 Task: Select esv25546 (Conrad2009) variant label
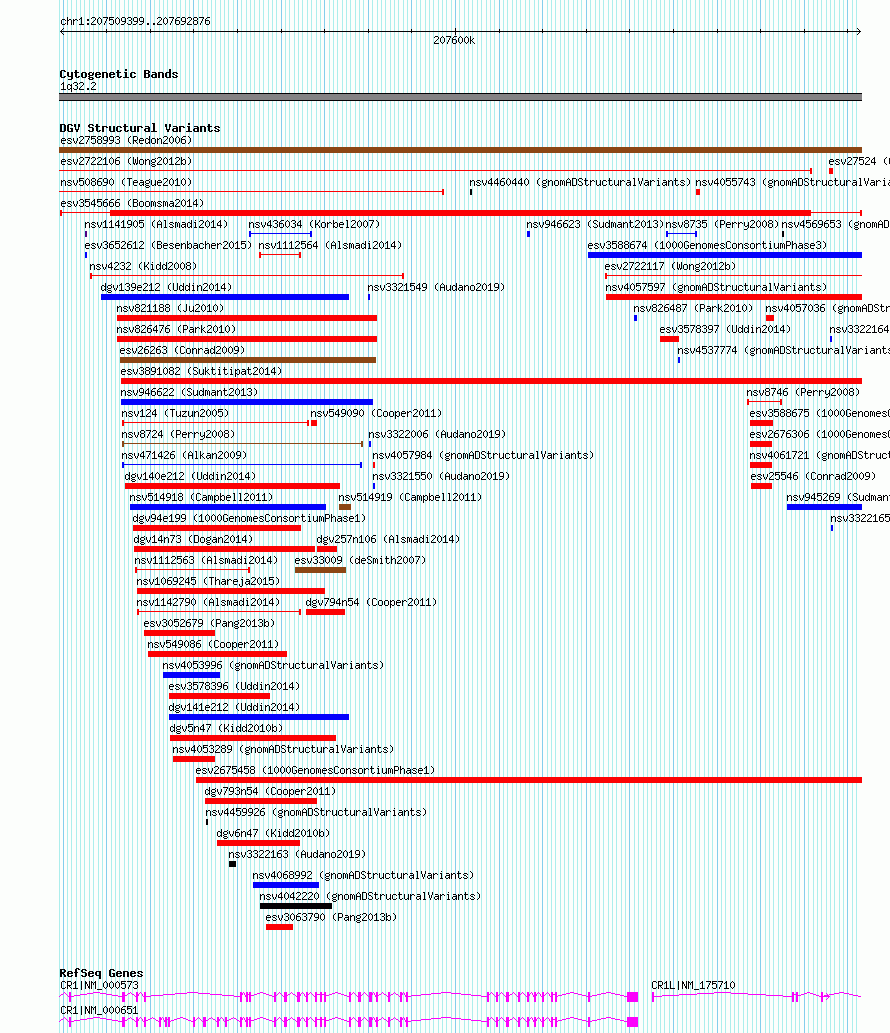pyautogui.click(x=814, y=478)
